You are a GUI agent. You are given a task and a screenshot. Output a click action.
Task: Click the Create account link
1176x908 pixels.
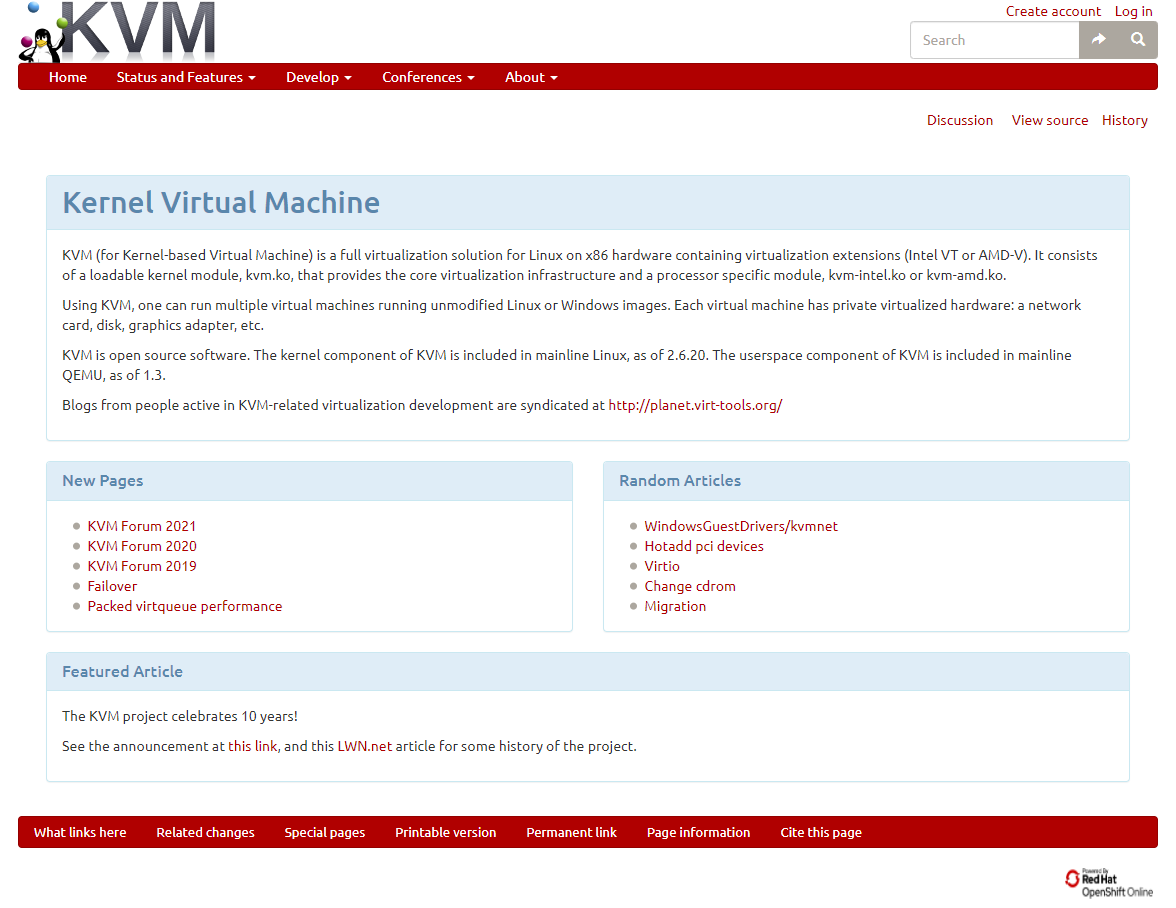(x=1053, y=11)
